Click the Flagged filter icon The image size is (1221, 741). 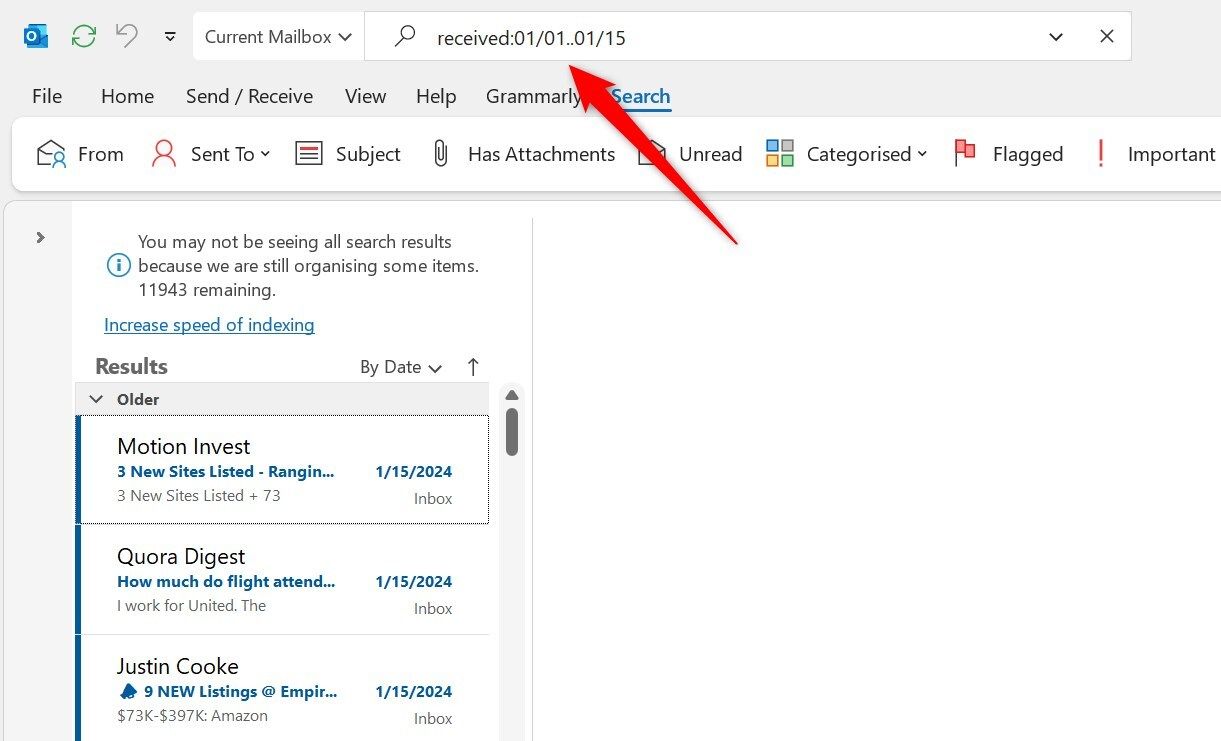[x=964, y=152]
